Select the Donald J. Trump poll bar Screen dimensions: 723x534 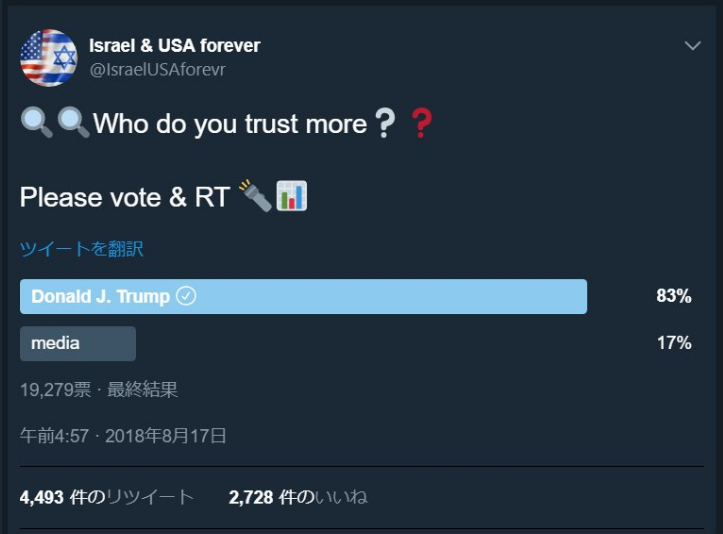click(303, 297)
